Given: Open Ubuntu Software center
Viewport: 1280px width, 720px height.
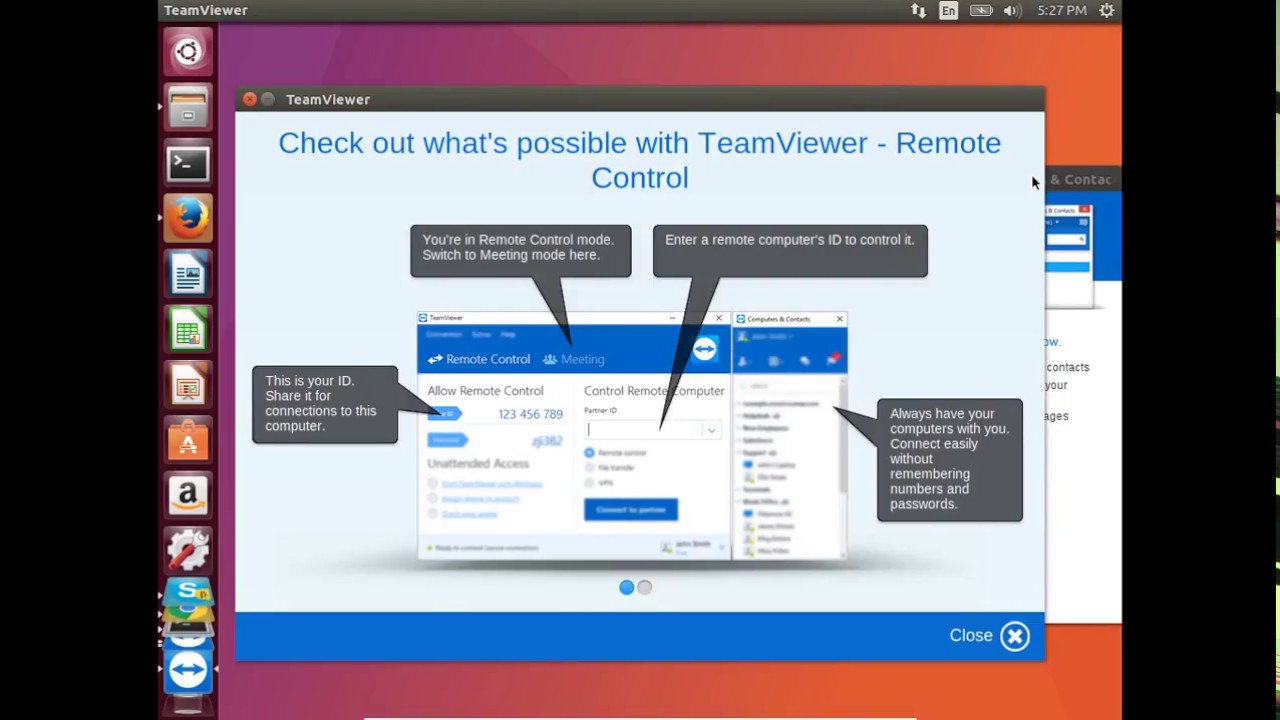Looking at the screenshot, I should click(188, 441).
